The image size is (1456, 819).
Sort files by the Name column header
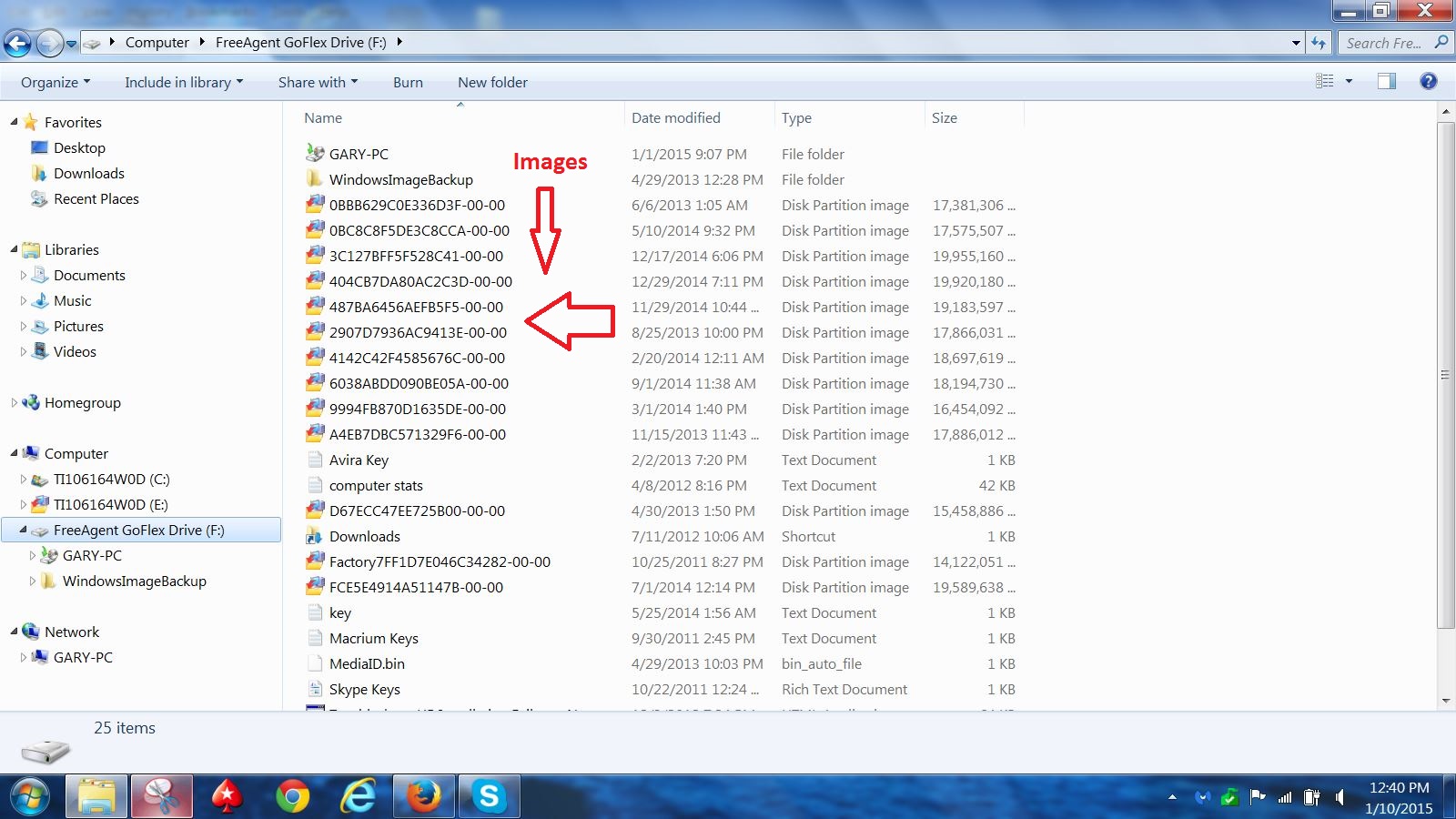[462, 117]
